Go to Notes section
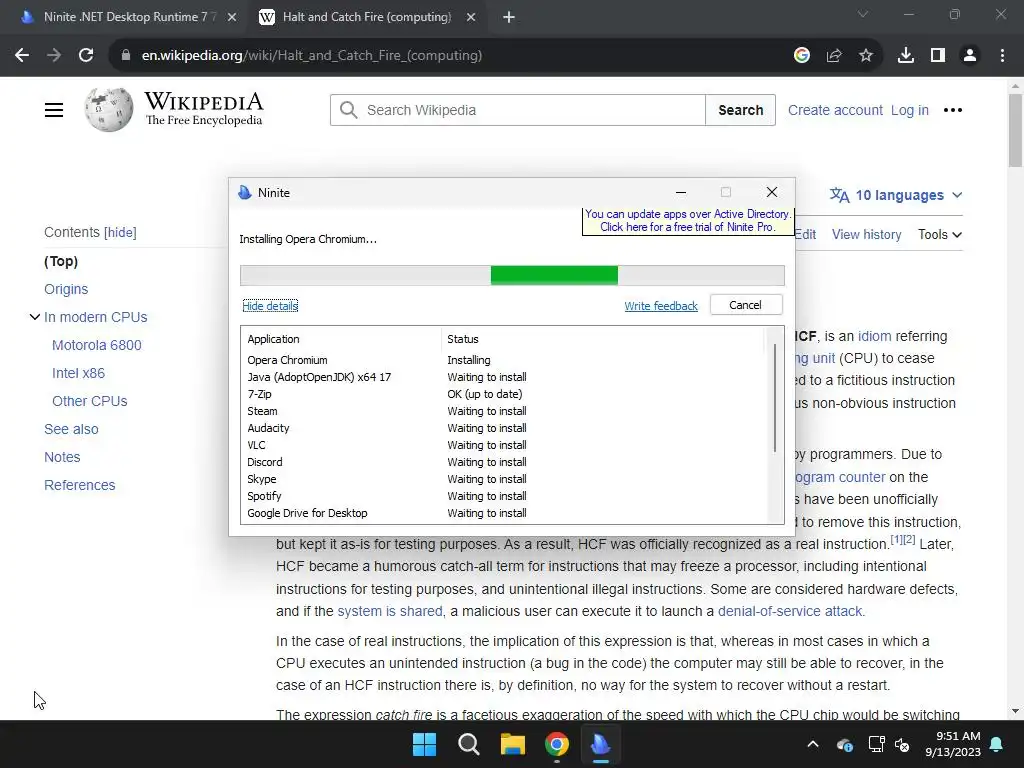Viewport: 1024px width, 768px height. [x=62, y=457]
